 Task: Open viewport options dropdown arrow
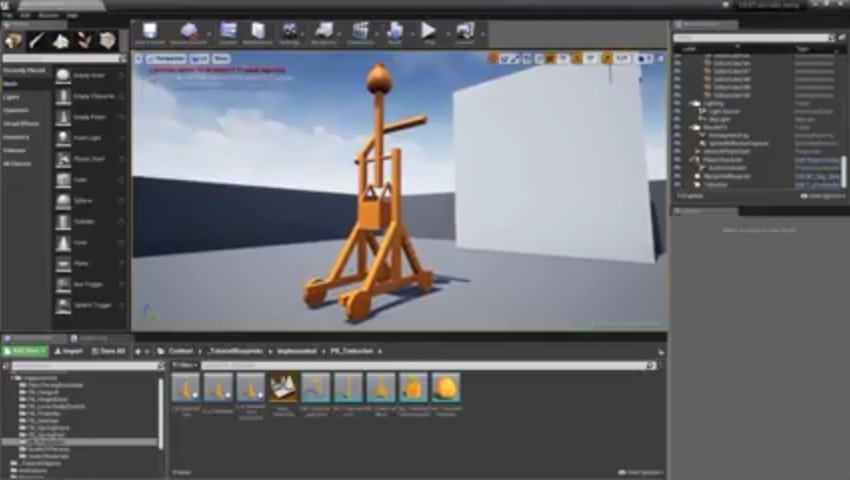click(139, 59)
